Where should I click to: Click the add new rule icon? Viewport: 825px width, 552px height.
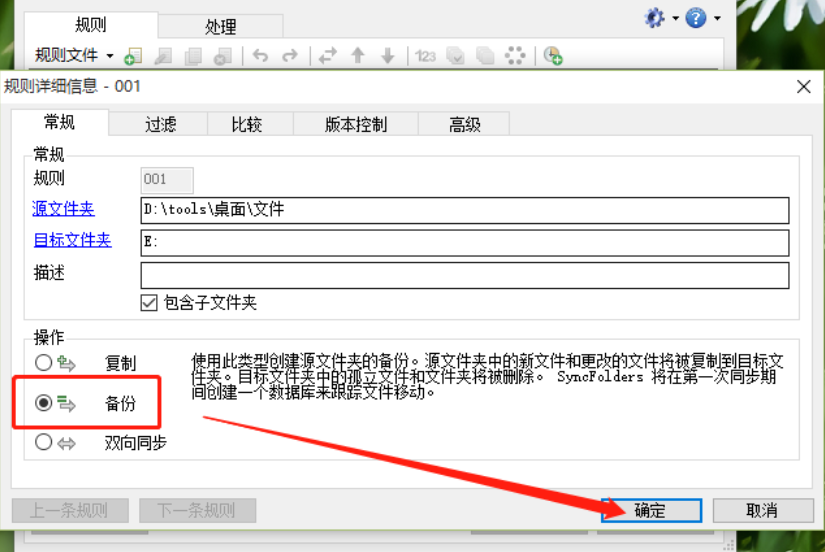(133, 56)
